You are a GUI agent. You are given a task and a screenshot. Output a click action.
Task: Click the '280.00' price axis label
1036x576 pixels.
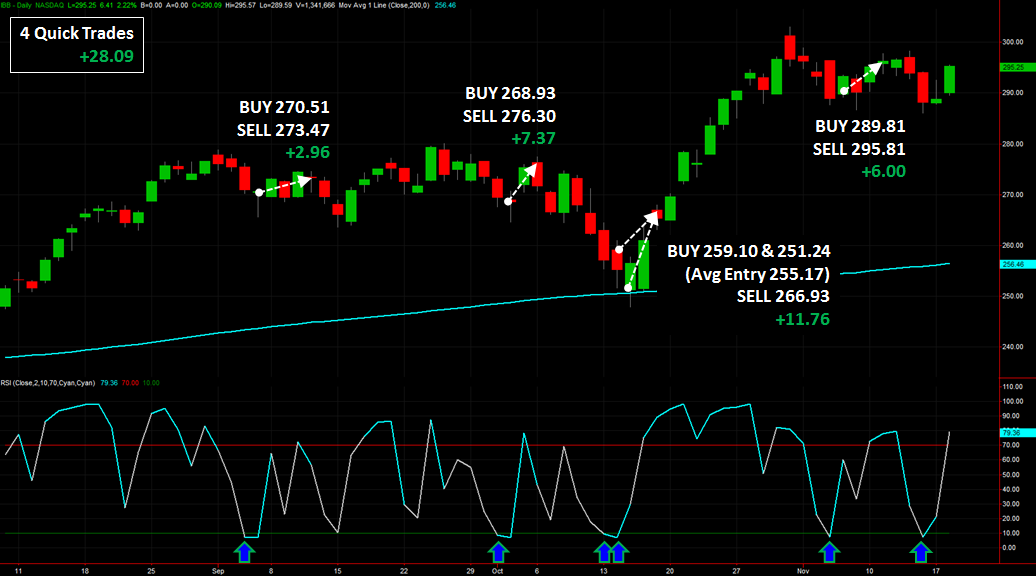pos(1013,144)
